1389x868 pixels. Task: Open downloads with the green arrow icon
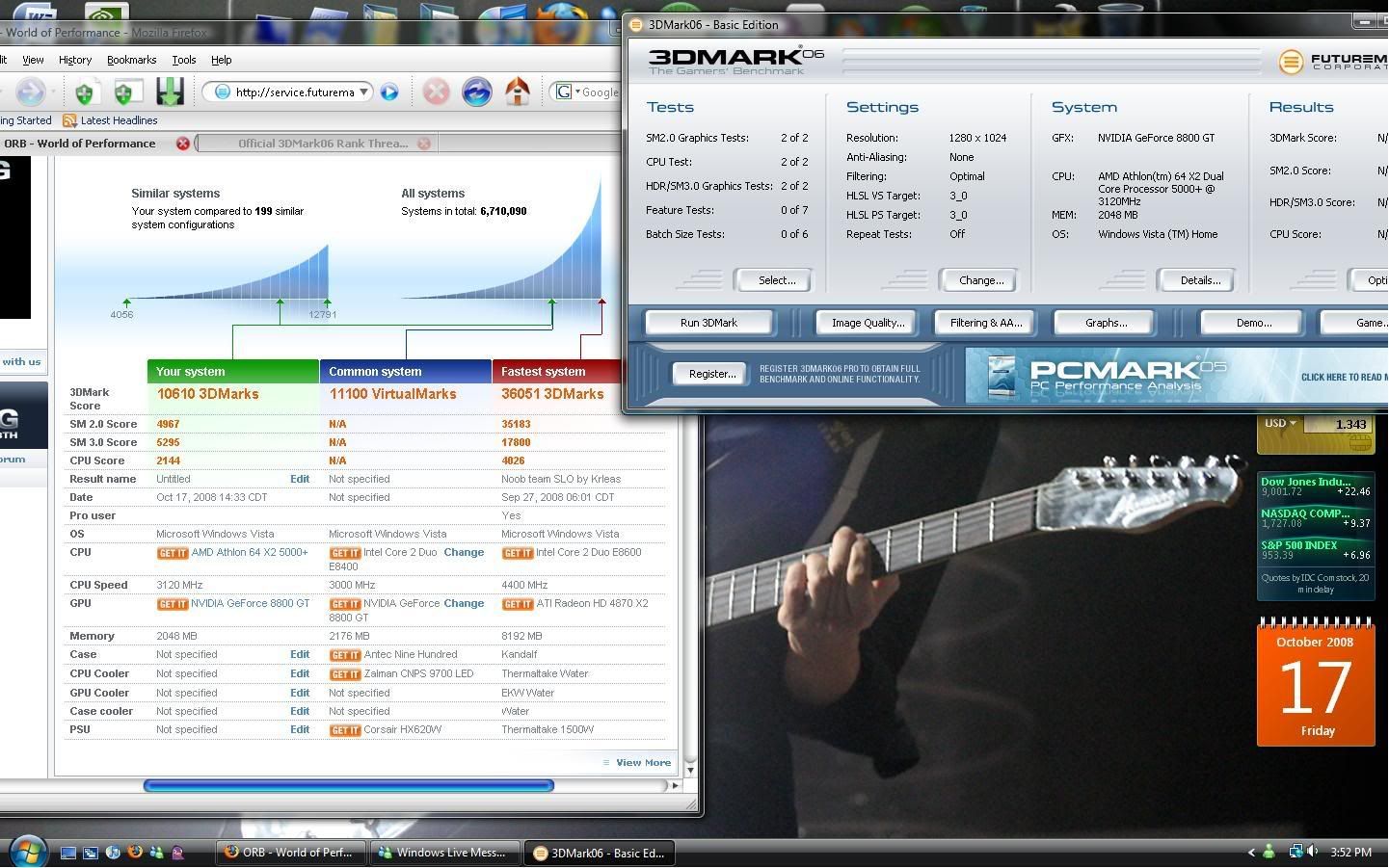pos(170,92)
